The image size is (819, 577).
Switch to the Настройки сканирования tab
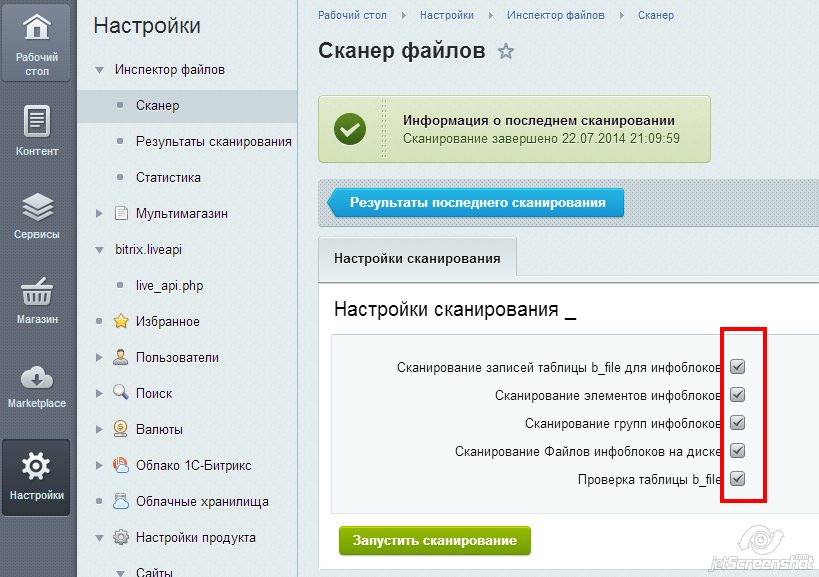(x=416, y=258)
